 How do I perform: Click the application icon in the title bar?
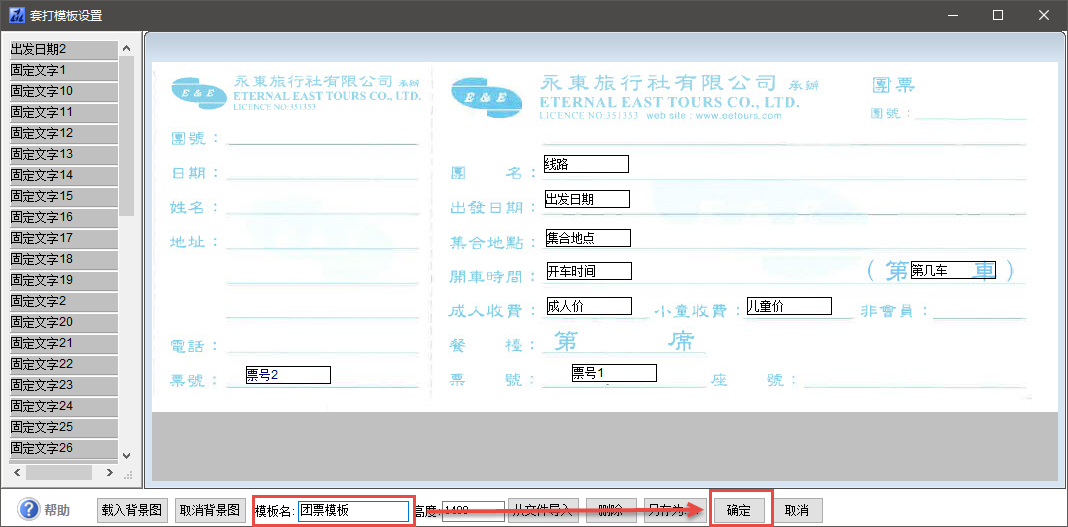tap(16, 15)
